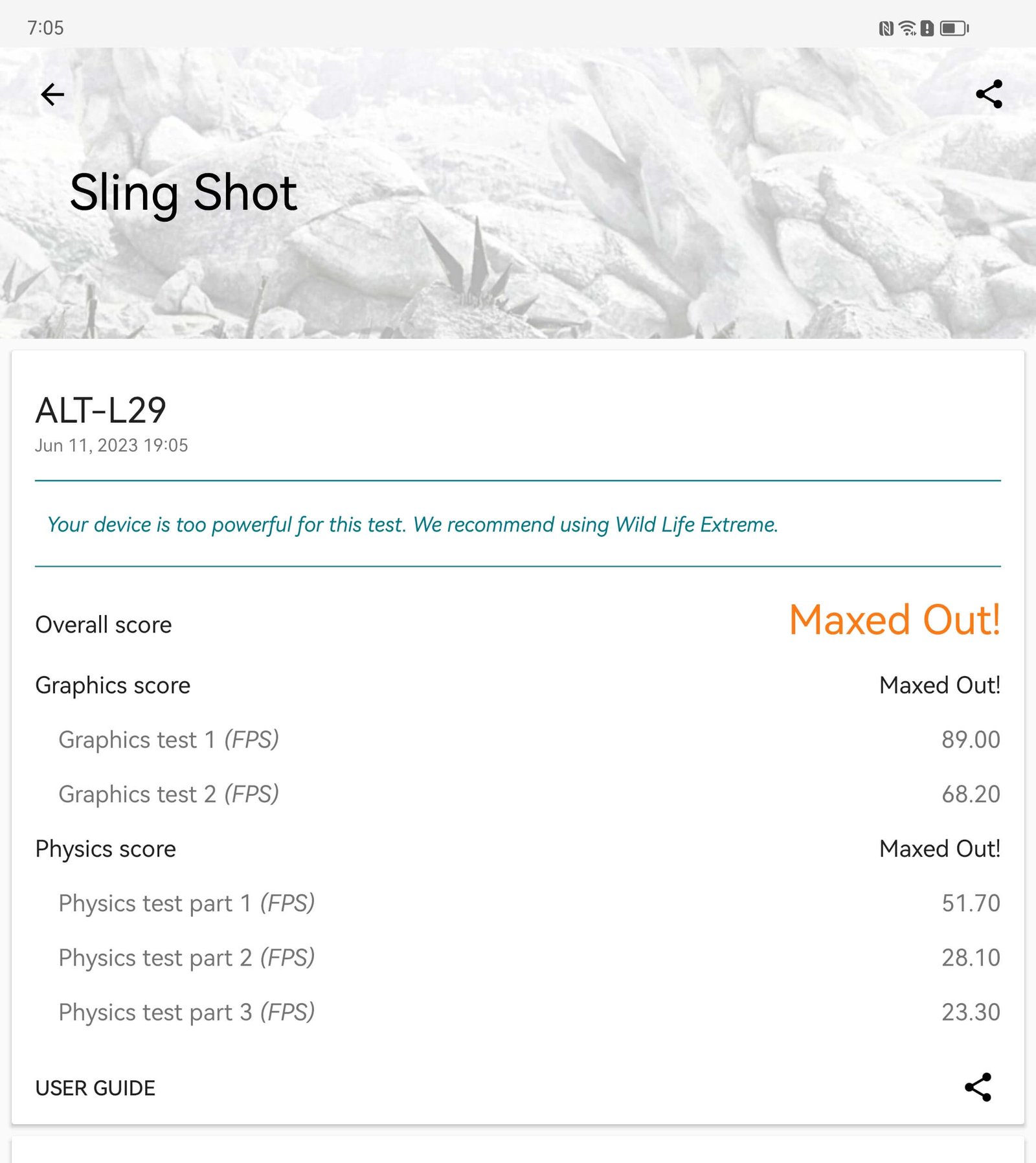
Task: Tap the ALT-L29 device name
Action: point(101,411)
